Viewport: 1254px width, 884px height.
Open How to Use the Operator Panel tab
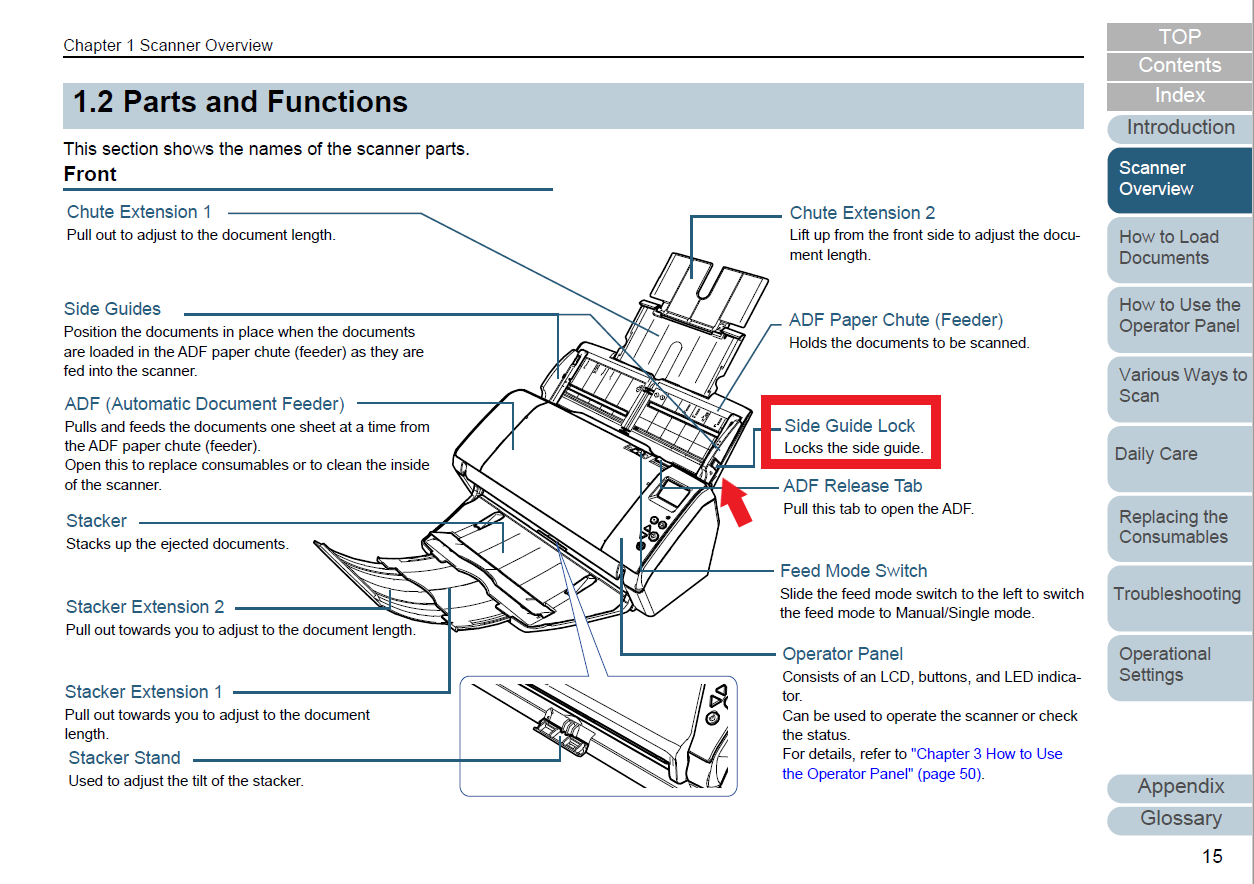click(x=1179, y=316)
